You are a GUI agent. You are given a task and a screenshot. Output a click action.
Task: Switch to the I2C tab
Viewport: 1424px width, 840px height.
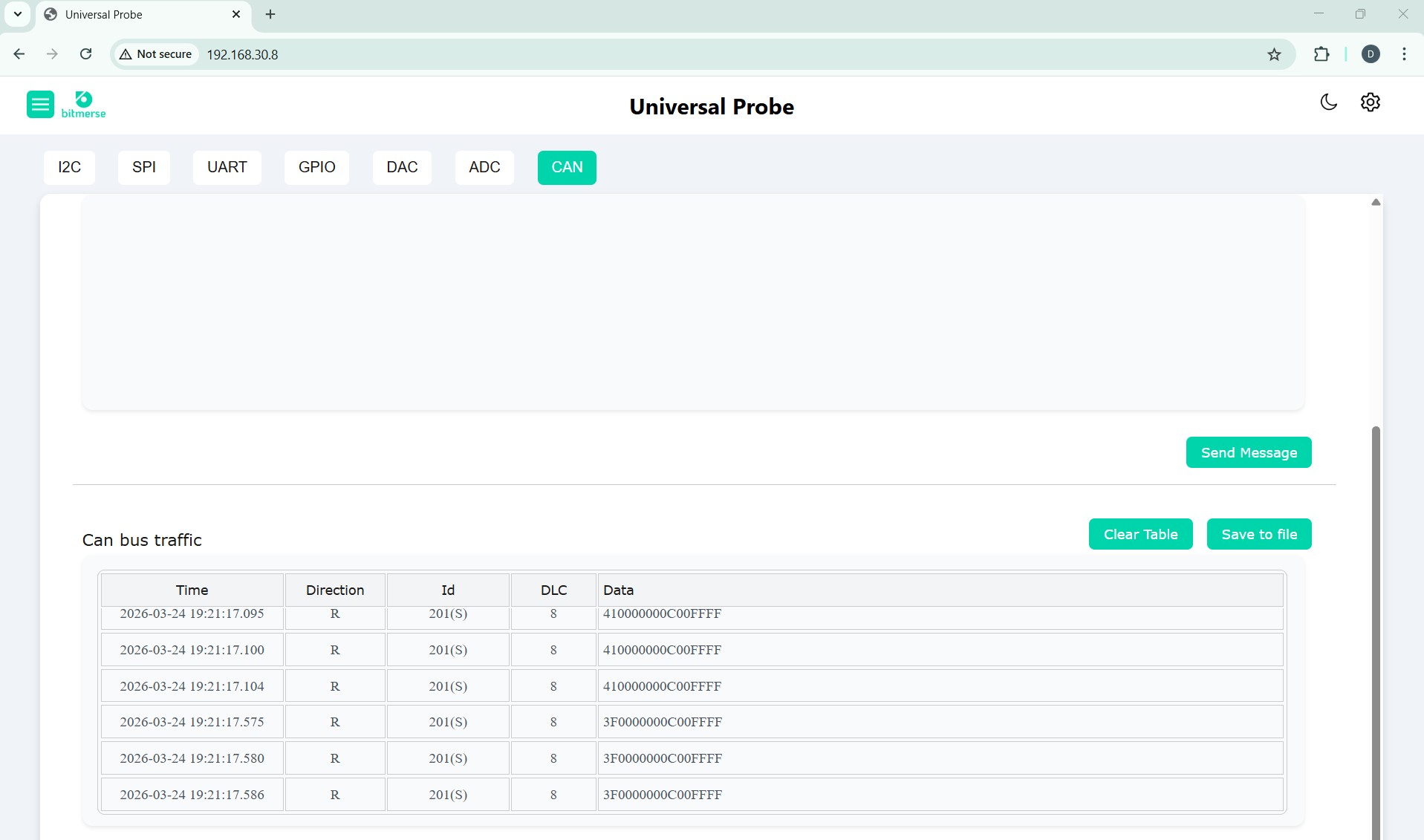tap(68, 167)
